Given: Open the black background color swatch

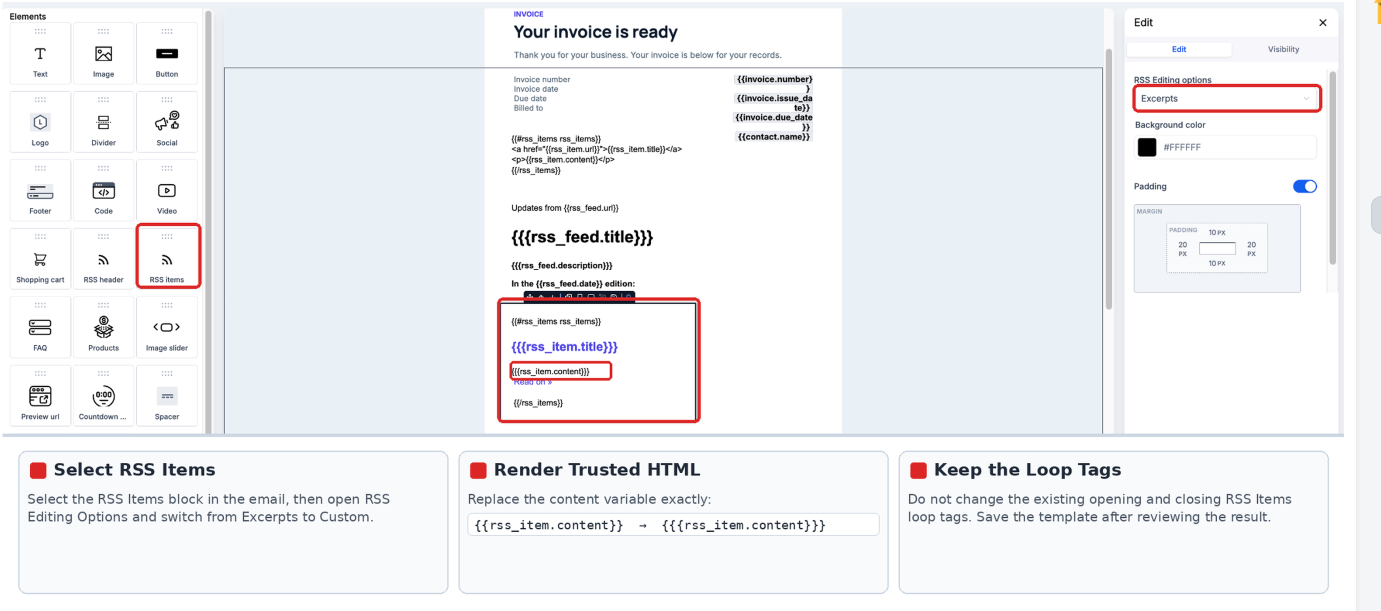Looking at the screenshot, I should coord(1147,147).
